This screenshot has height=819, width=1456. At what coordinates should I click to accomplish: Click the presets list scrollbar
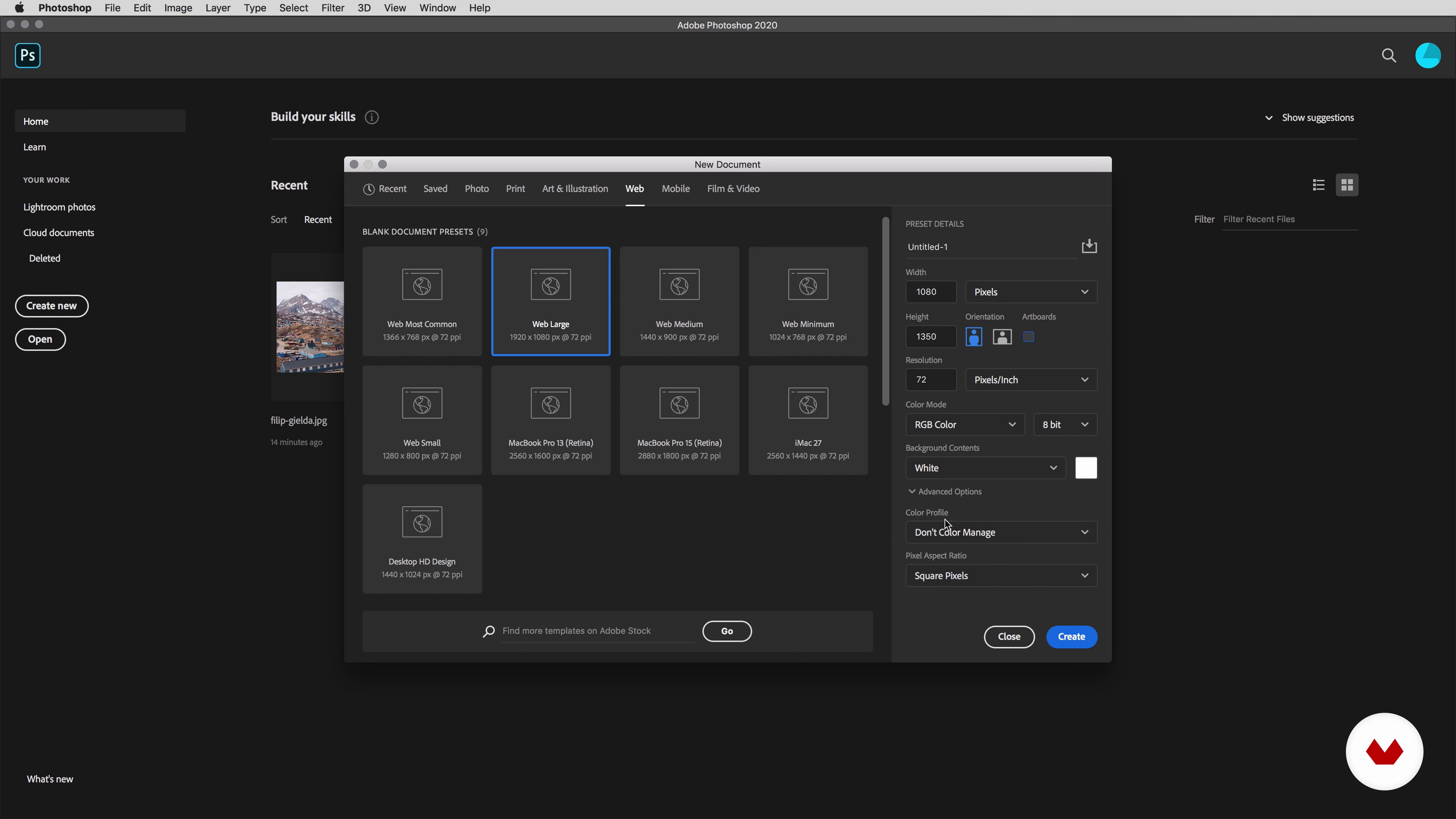(x=885, y=311)
